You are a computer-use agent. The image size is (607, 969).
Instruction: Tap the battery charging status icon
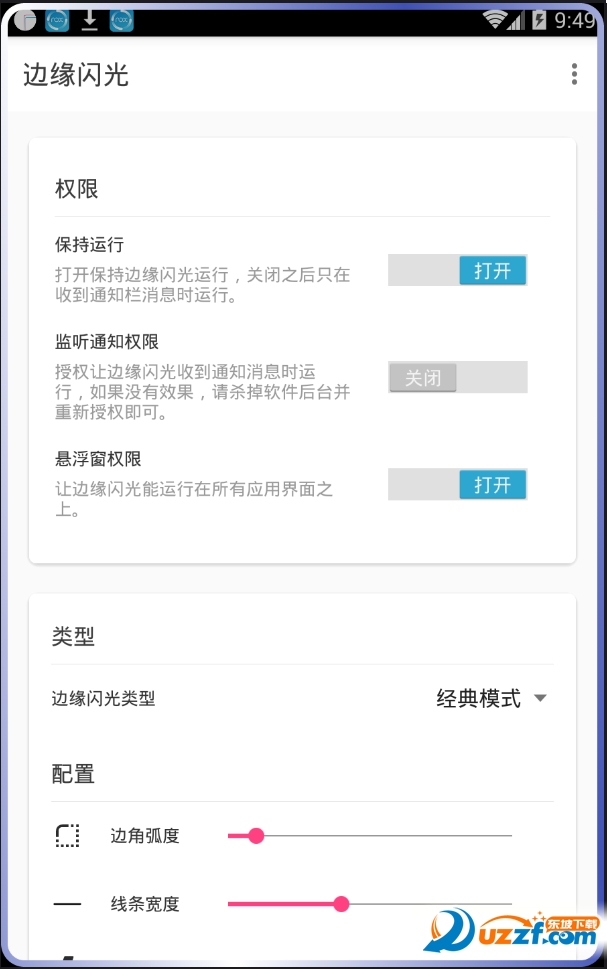click(540, 19)
